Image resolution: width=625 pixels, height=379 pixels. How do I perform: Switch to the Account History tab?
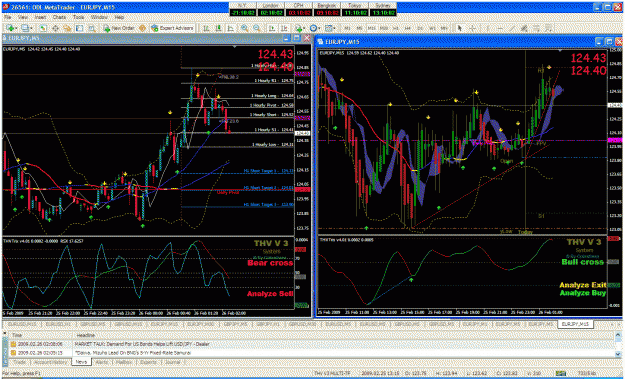pos(50,362)
